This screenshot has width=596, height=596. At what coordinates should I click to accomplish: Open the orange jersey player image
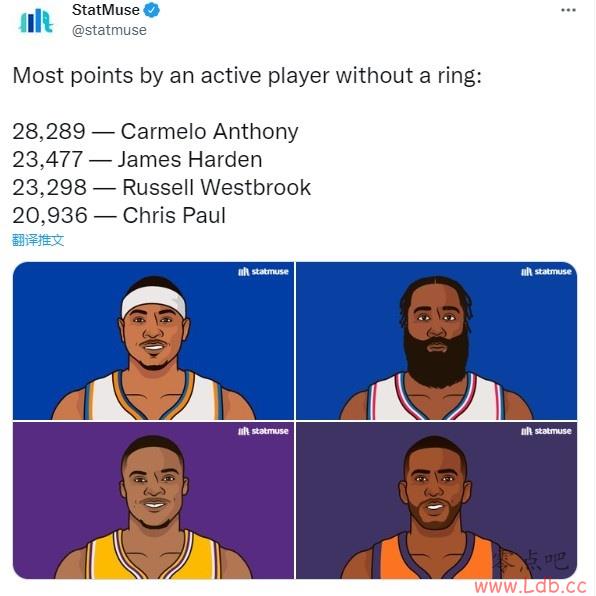(x=437, y=501)
